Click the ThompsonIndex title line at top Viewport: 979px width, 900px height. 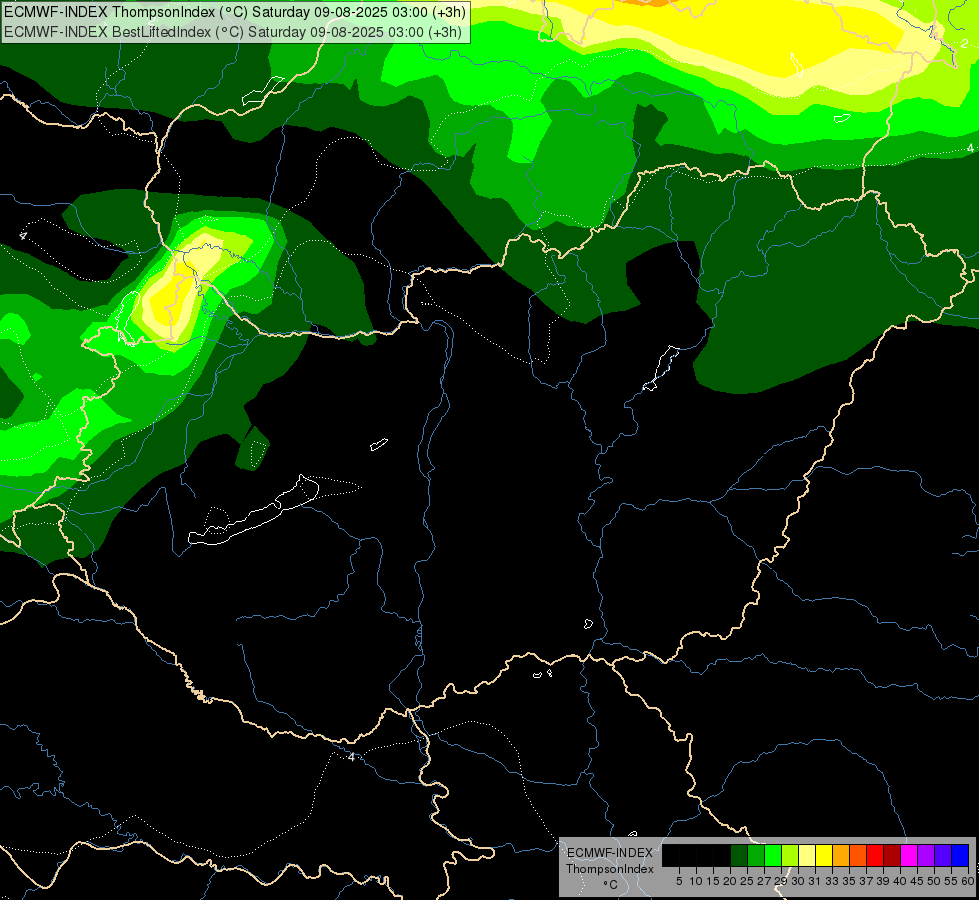(x=235, y=12)
